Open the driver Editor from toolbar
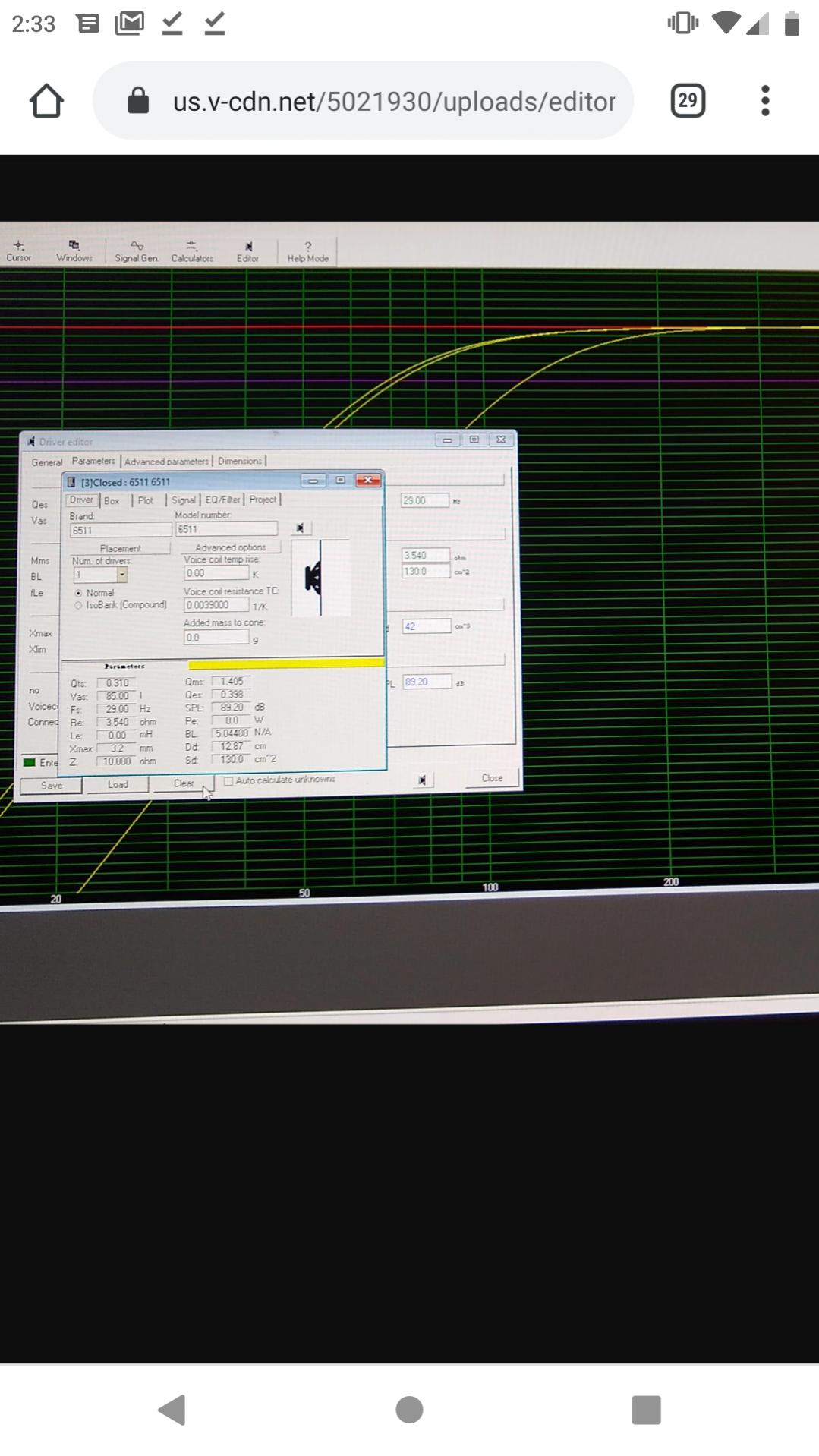The height and width of the screenshot is (1456, 819). [248, 252]
